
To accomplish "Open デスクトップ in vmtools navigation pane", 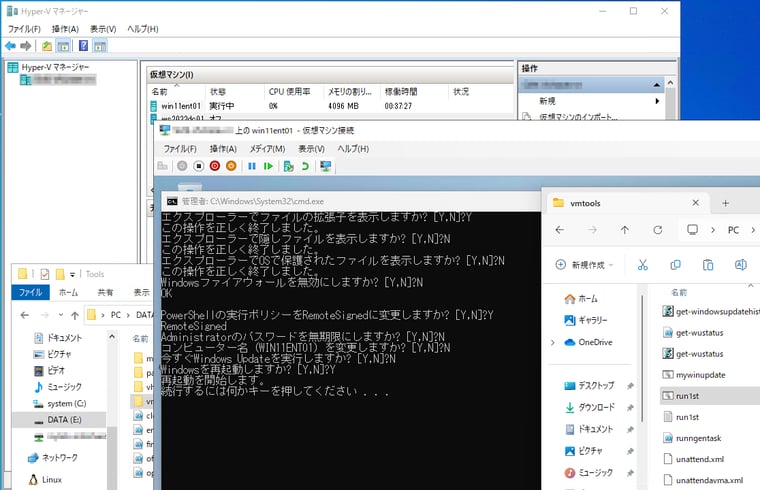I will (589, 386).
